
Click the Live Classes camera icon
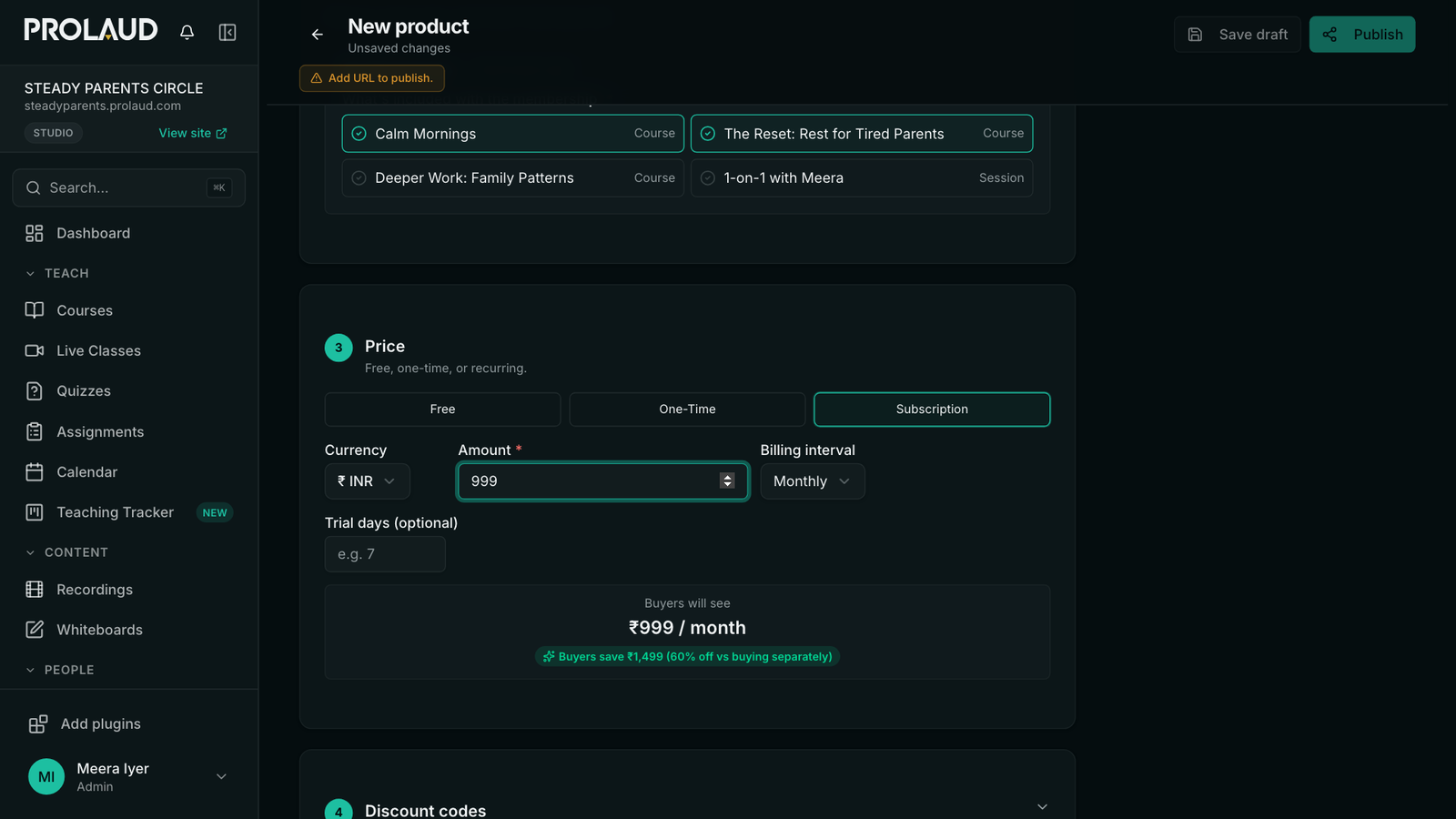pyautogui.click(x=35, y=350)
